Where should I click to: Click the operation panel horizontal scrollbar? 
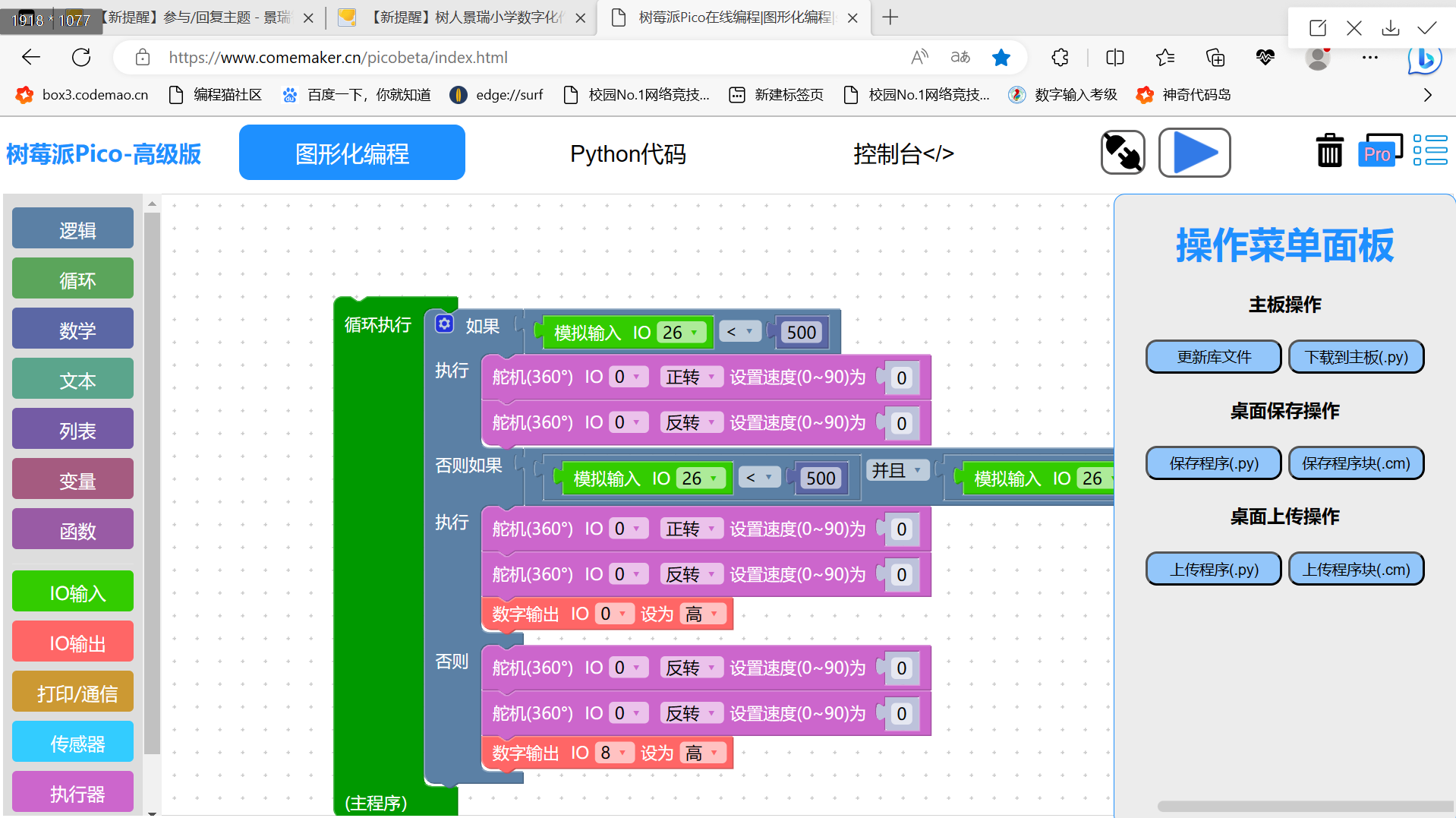1304,806
